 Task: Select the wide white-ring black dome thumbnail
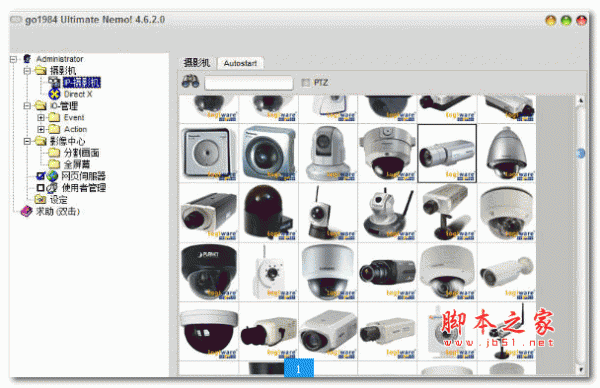[209, 331]
